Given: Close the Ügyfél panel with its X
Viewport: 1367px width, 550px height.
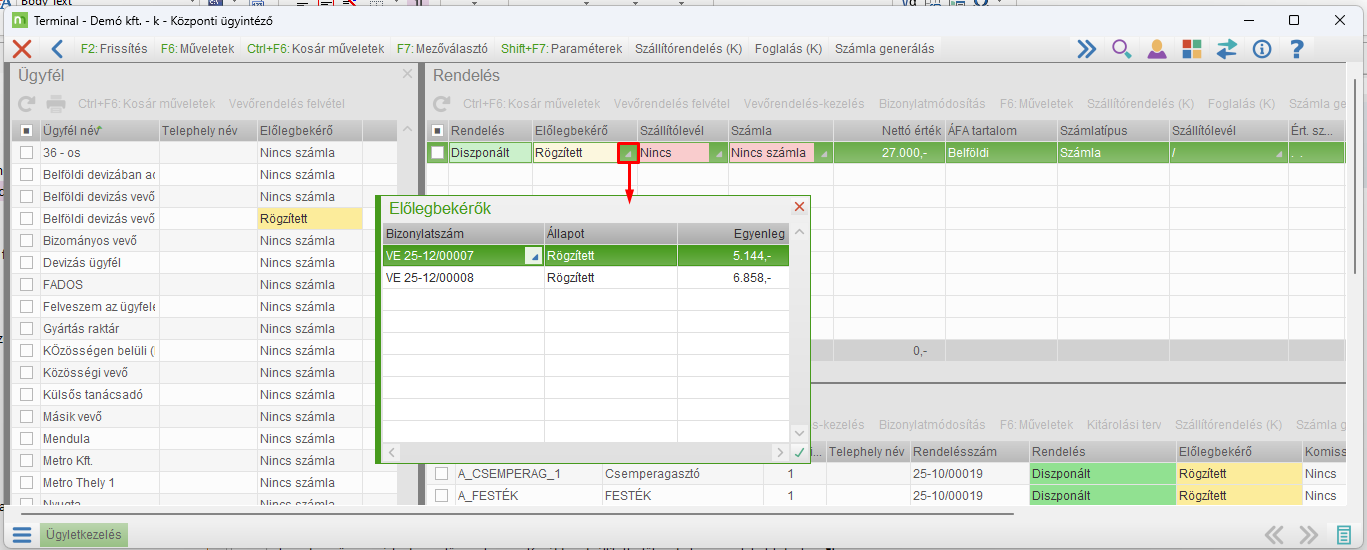Looking at the screenshot, I should tap(407, 74).
